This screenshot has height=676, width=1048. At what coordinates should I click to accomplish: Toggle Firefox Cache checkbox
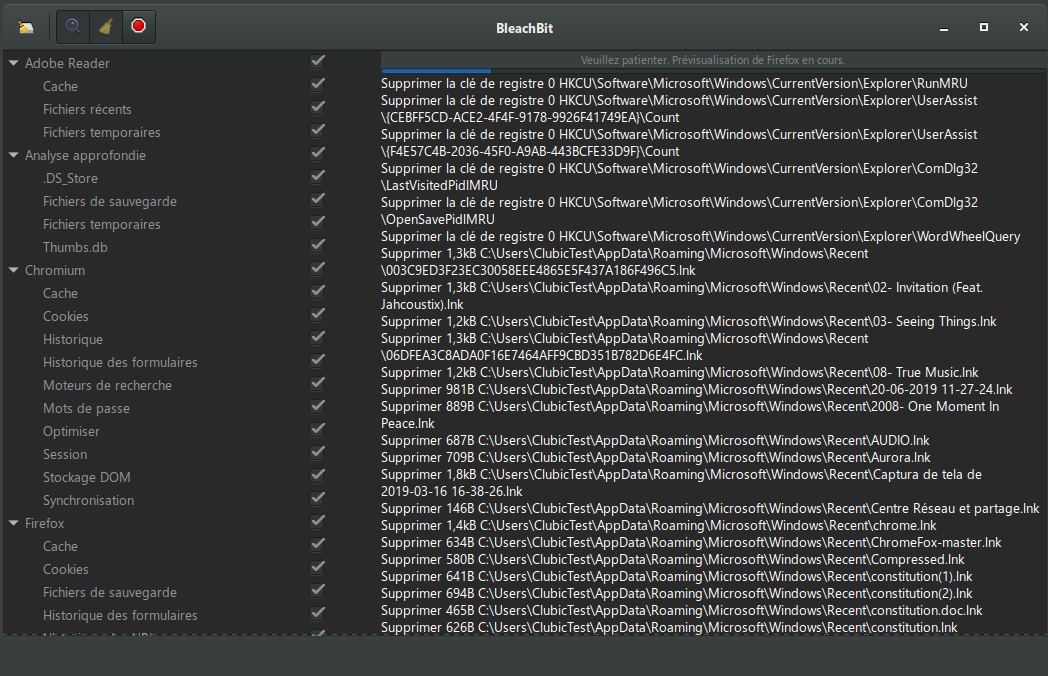318,545
